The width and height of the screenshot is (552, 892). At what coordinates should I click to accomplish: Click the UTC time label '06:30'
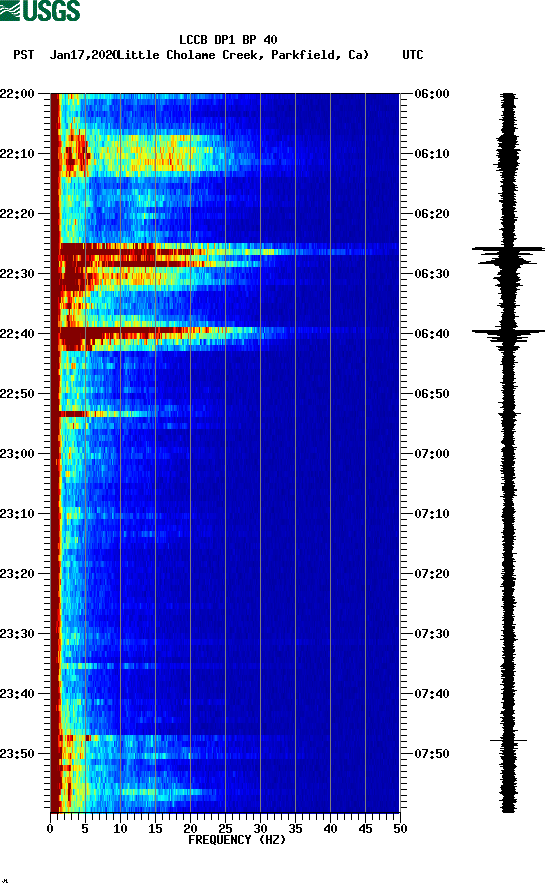[432, 274]
